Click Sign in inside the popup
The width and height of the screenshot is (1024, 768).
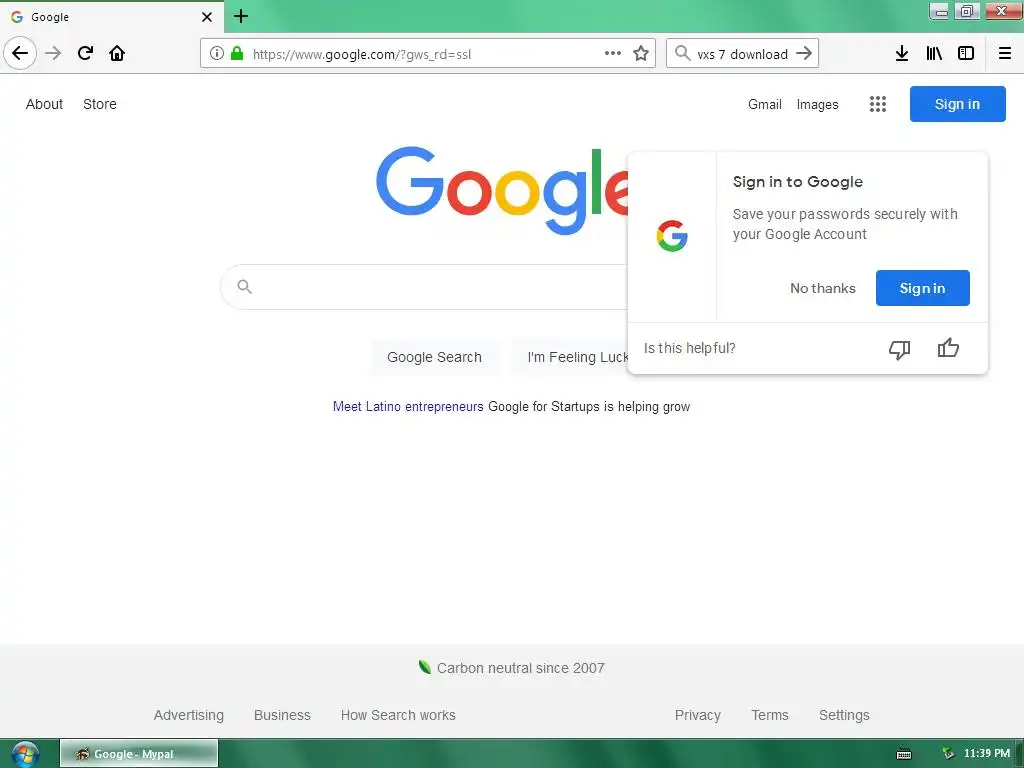pyautogui.click(x=923, y=288)
